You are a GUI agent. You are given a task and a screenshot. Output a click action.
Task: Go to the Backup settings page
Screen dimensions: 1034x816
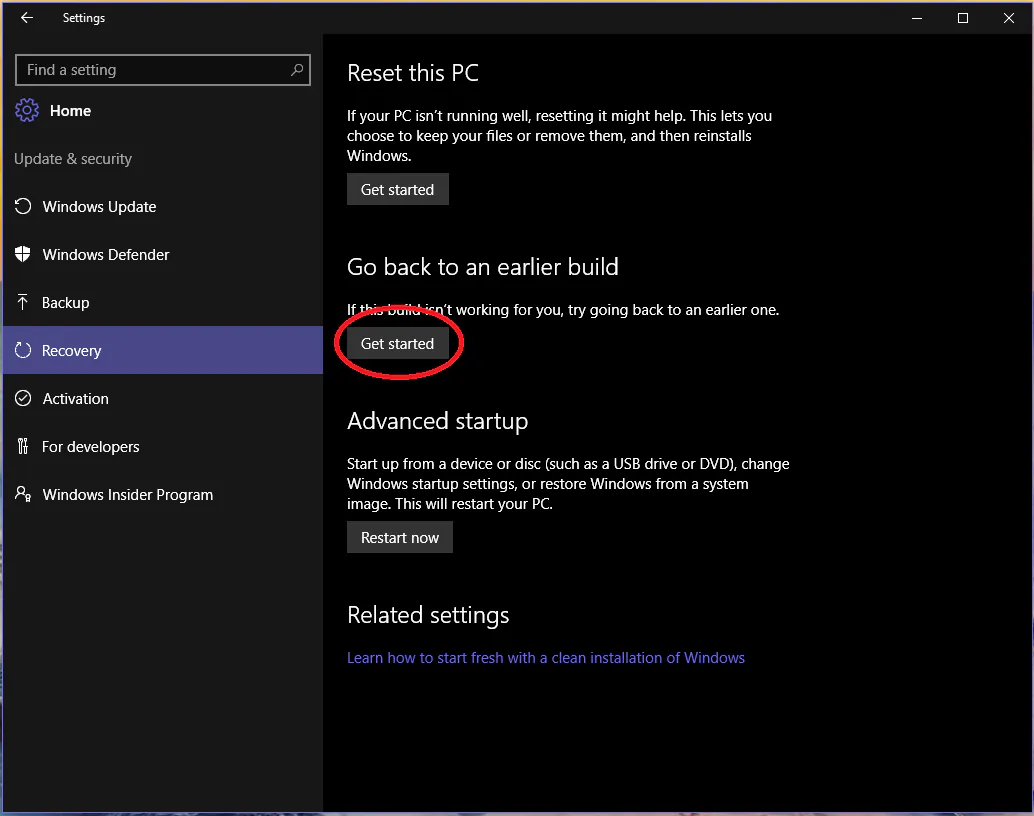(x=163, y=303)
